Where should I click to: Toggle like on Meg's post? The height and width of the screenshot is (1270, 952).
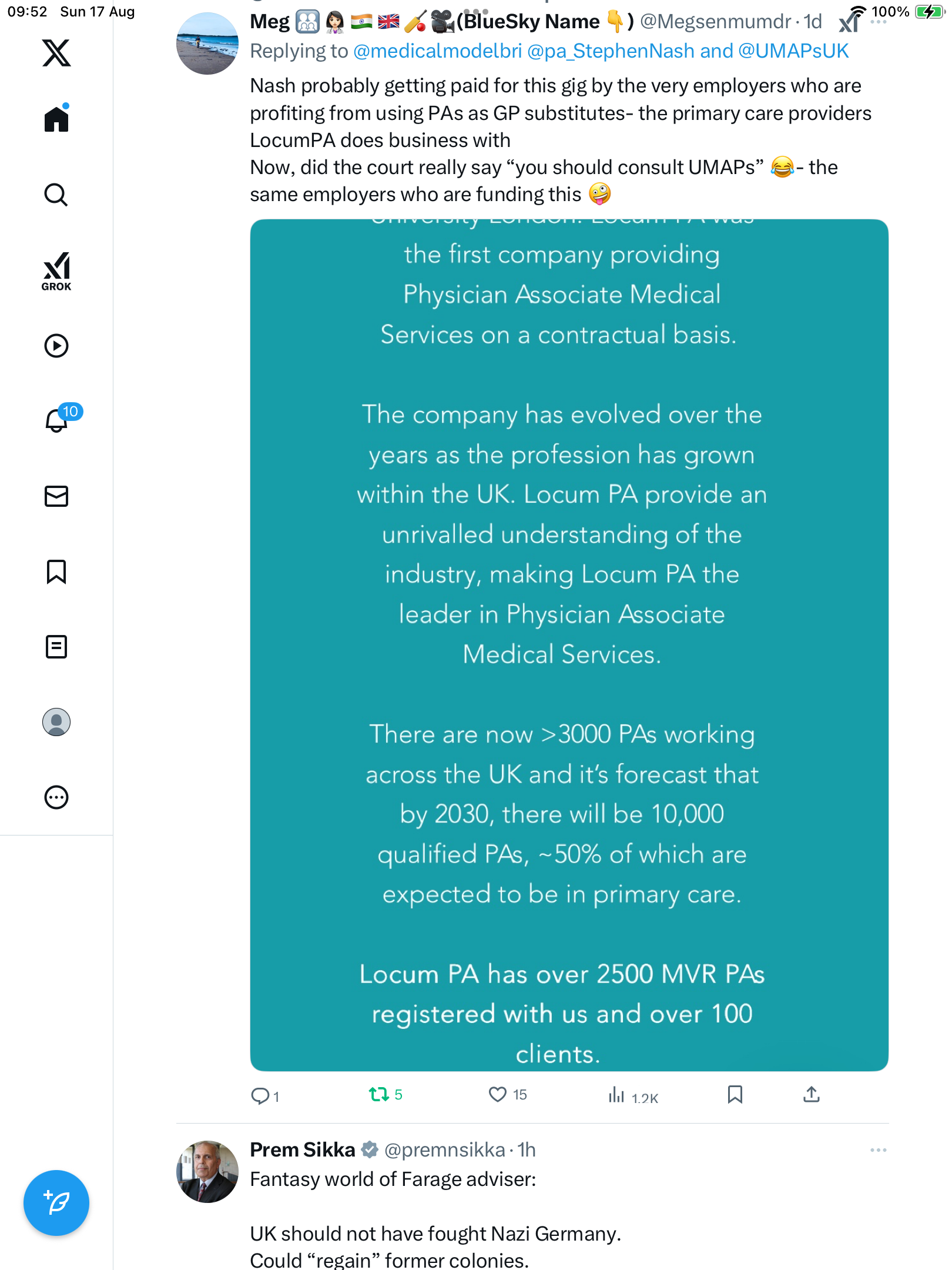tap(498, 1094)
